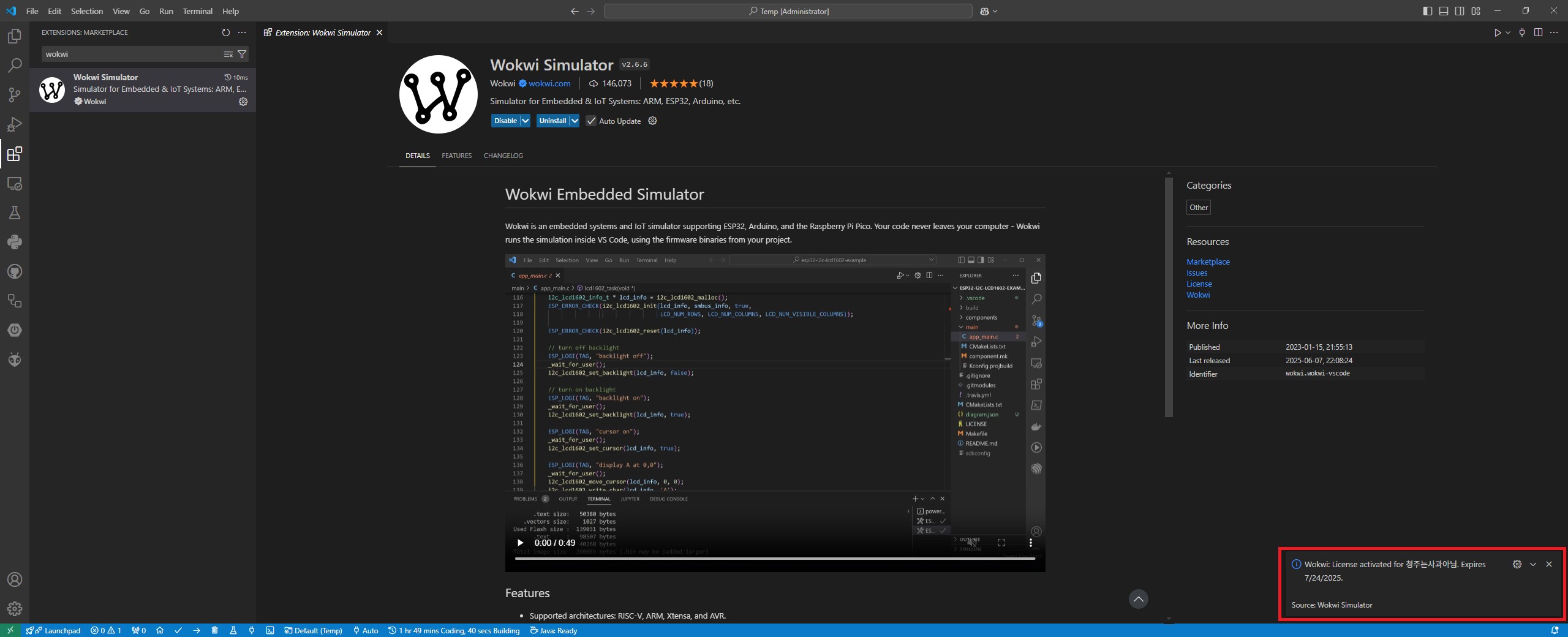Viewport: 1568px width, 637px height.
Task: Play the Wokwi demo video
Action: [x=520, y=543]
